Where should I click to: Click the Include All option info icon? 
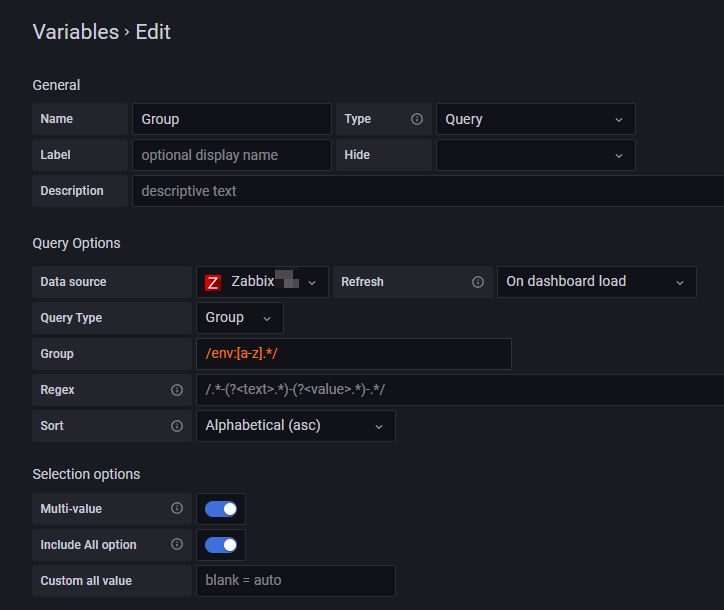(x=177, y=545)
